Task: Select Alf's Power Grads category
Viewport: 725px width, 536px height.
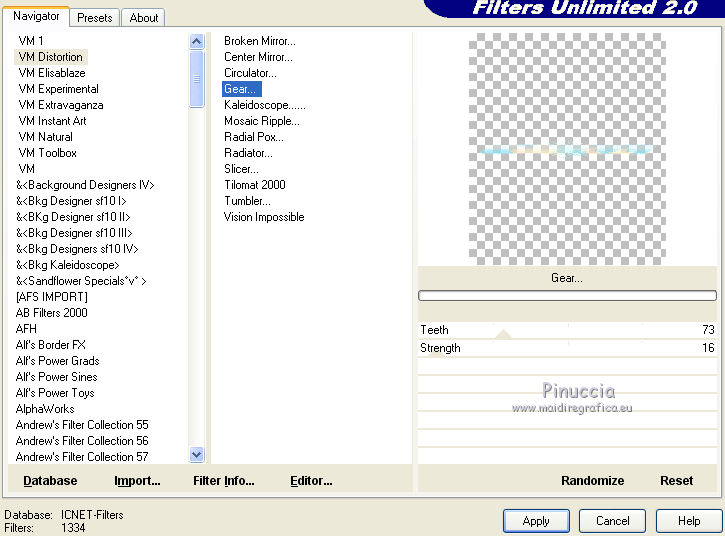Action: (x=57, y=361)
